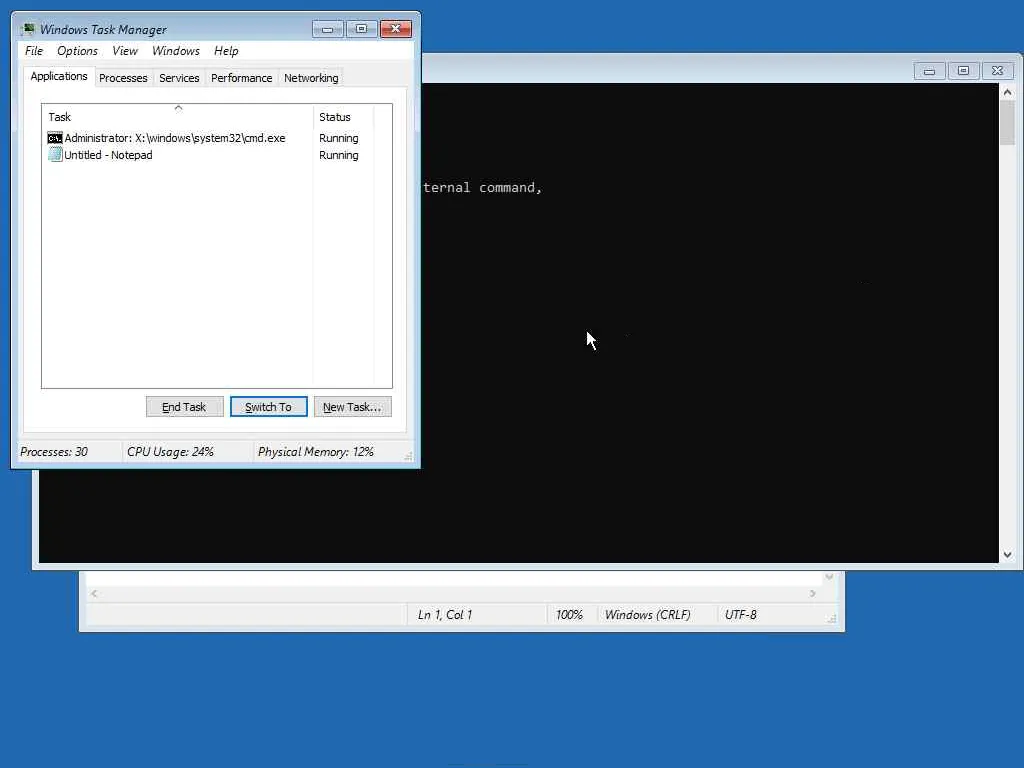The height and width of the screenshot is (768, 1024).
Task: Click the CPU Usage: 24% status entry
Action: click(170, 452)
